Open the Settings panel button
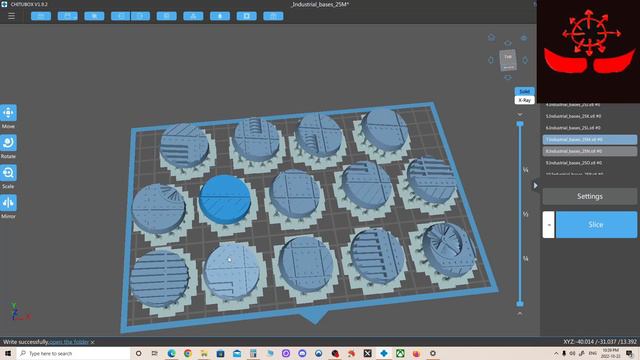 [x=589, y=196]
